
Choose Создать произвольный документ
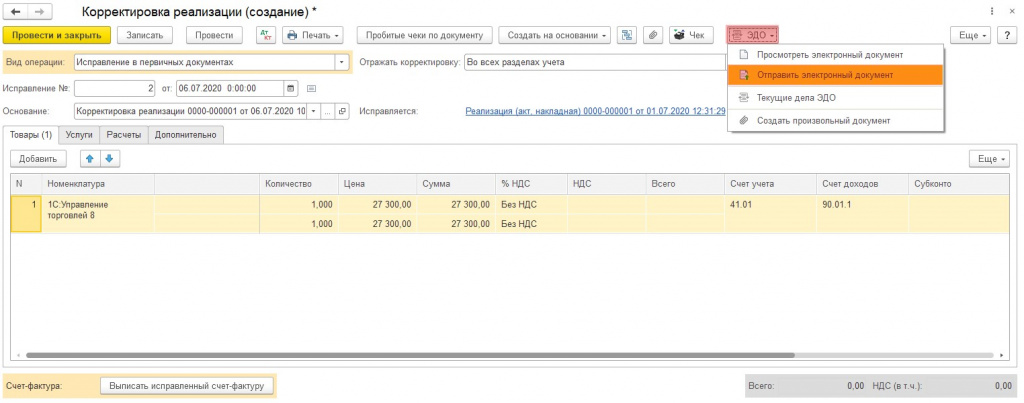pyautogui.click(x=835, y=120)
